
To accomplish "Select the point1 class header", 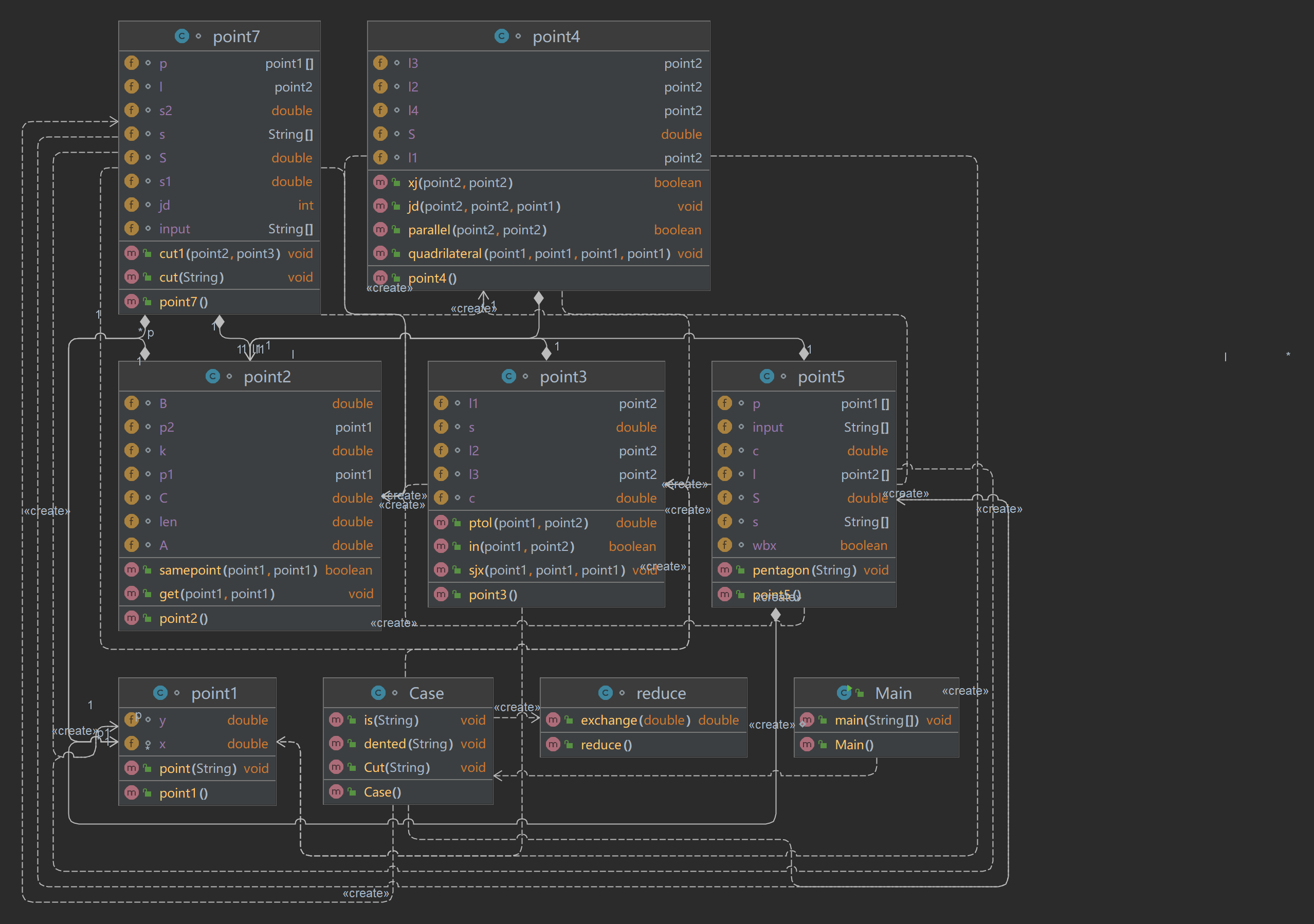I will [197, 693].
